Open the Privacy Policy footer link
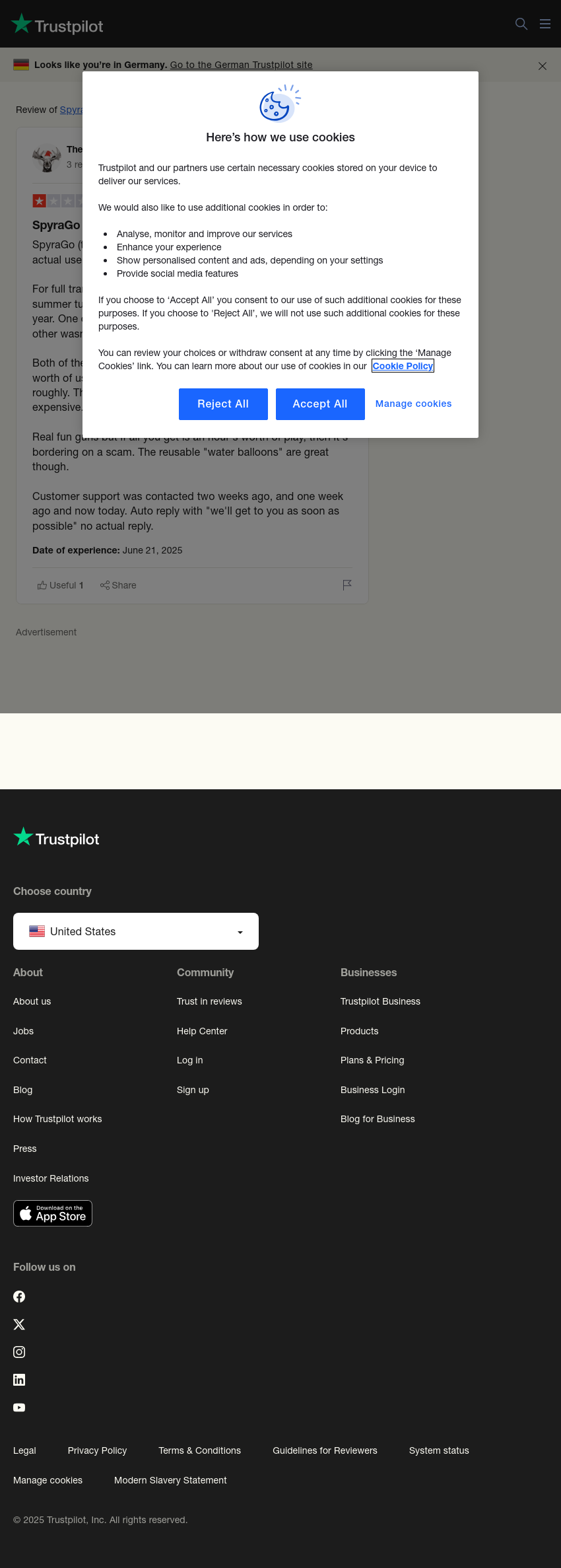Viewport: 561px width, 1568px height. pyautogui.click(x=97, y=1450)
